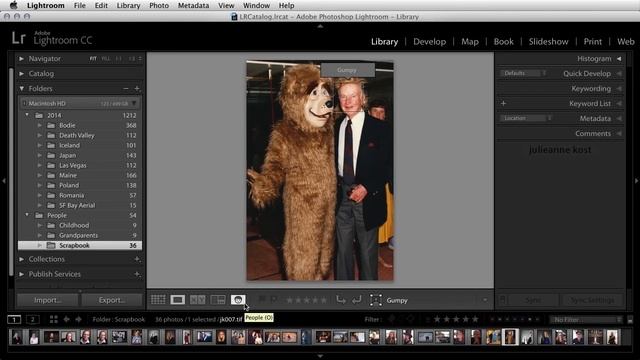Toggle the filter on/off switch

click(x=630, y=320)
